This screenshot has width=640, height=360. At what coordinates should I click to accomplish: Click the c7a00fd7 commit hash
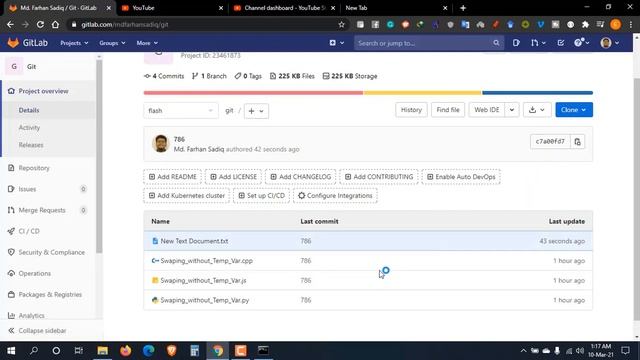tap(550, 142)
